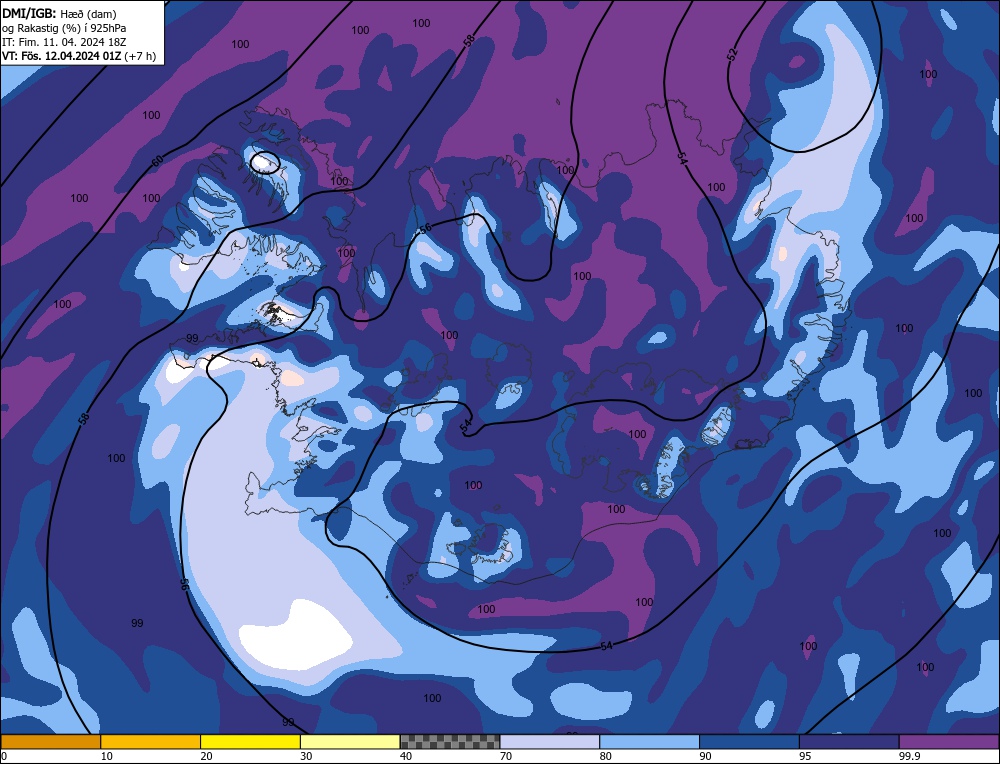Viewport: 1000px width, 764px height.
Task: Click the legend tick label '99.9'
Action: pos(908,756)
